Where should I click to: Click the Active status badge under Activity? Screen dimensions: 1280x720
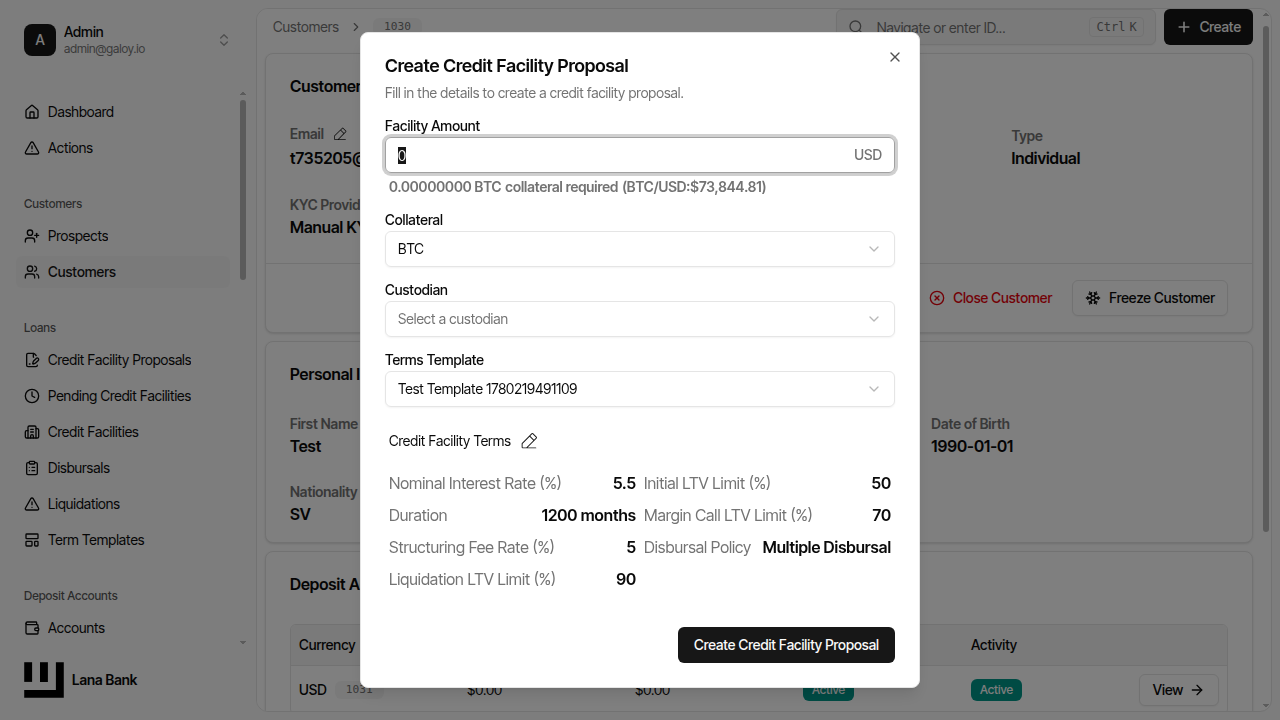996,690
